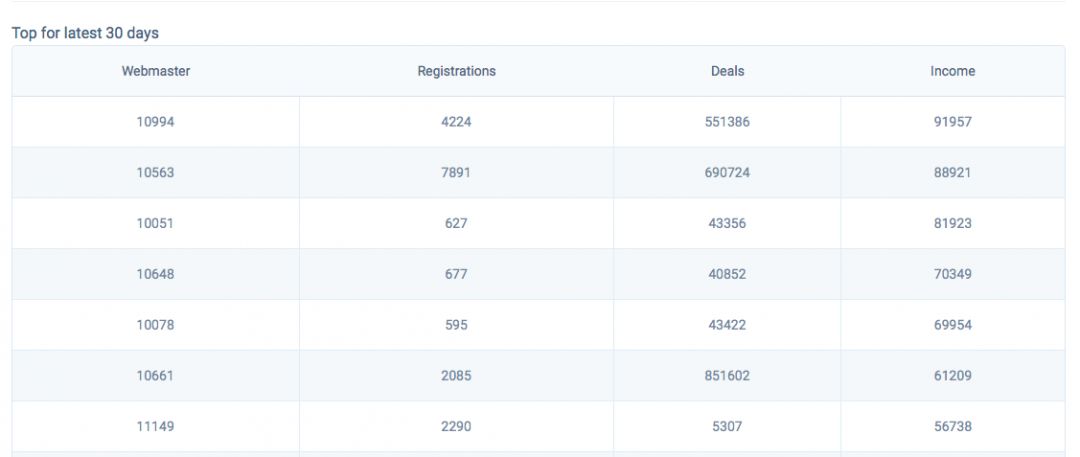Click deals value 851602

(727, 376)
